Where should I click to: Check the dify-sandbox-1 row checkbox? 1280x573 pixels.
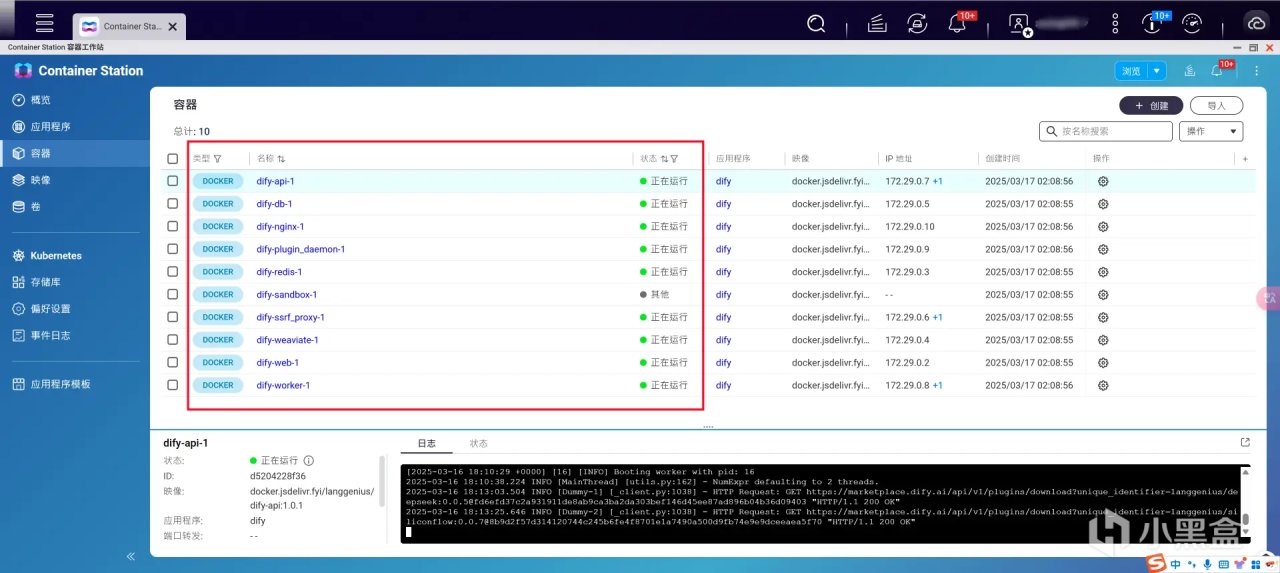[x=173, y=295]
